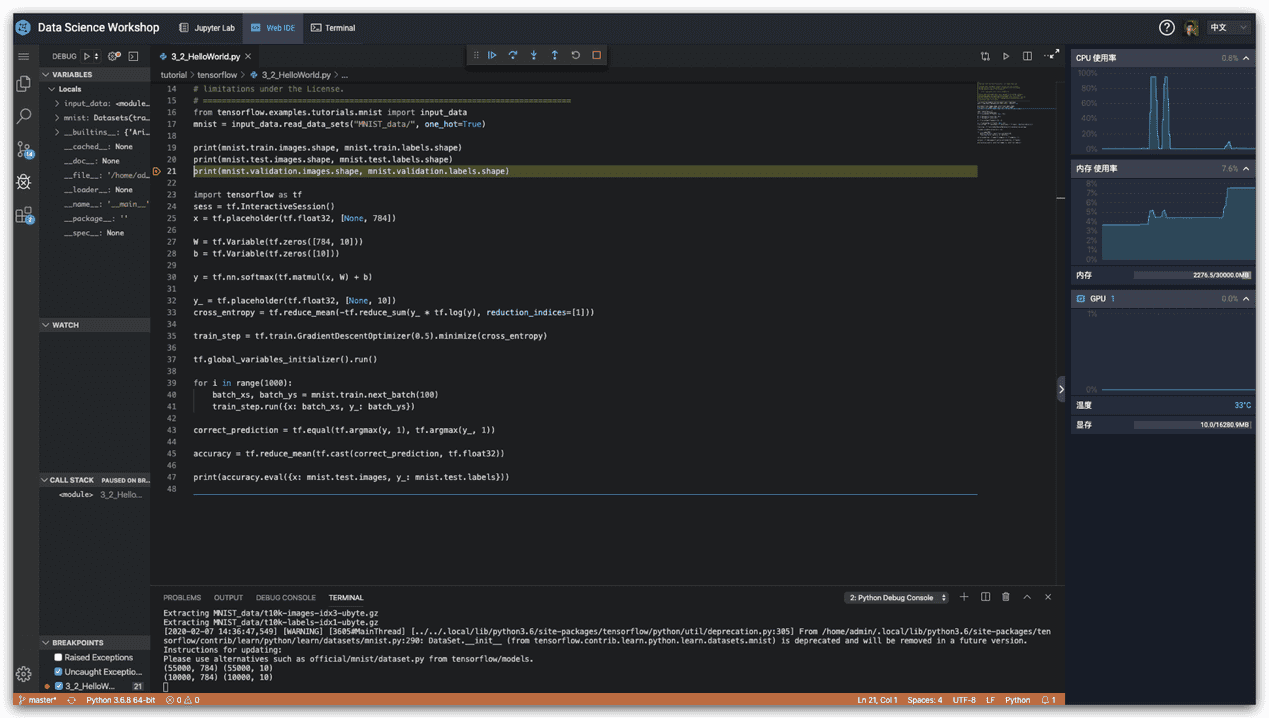Viewport: 1269px width, 718px height.
Task: Switch to the Web IDE tab
Action: pos(272,28)
